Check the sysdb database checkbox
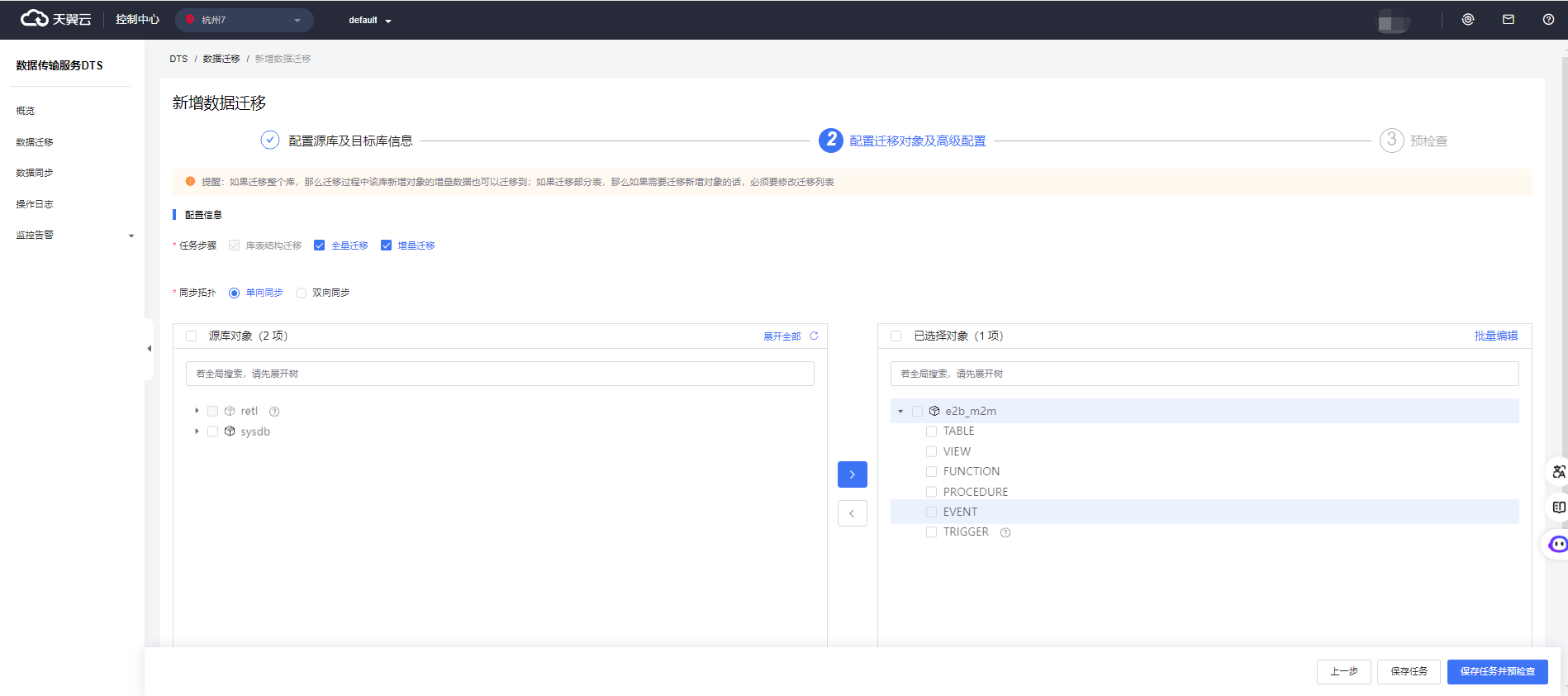Image resolution: width=1568 pixels, height=696 pixels. click(213, 431)
